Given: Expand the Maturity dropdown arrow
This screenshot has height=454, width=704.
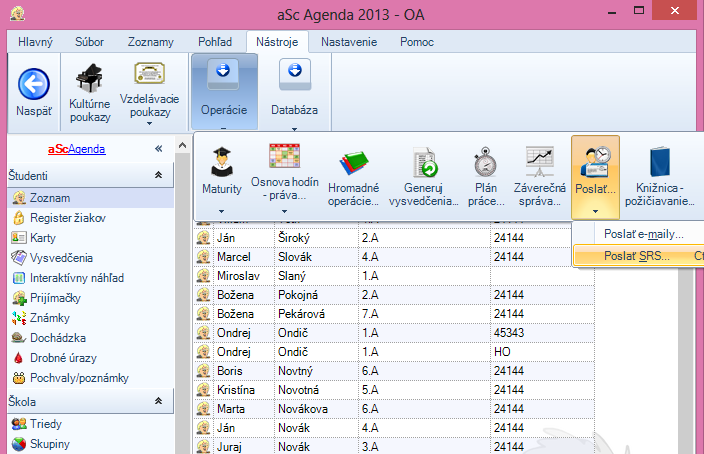Looking at the screenshot, I should pos(221,212).
